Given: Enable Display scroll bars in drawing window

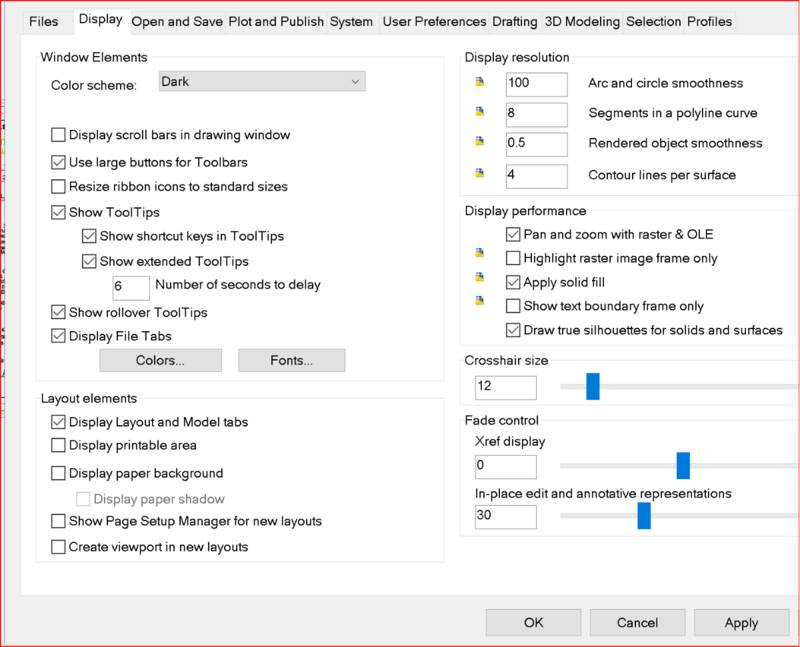Looking at the screenshot, I should click(x=59, y=135).
